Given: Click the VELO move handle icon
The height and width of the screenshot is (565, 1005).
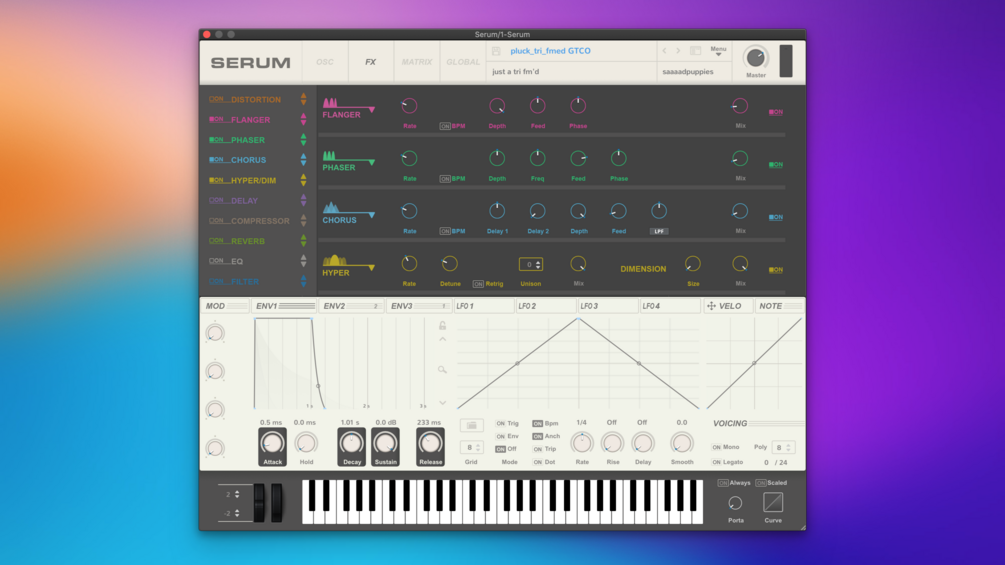Looking at the screenshot, I should [x=711, y=306].
